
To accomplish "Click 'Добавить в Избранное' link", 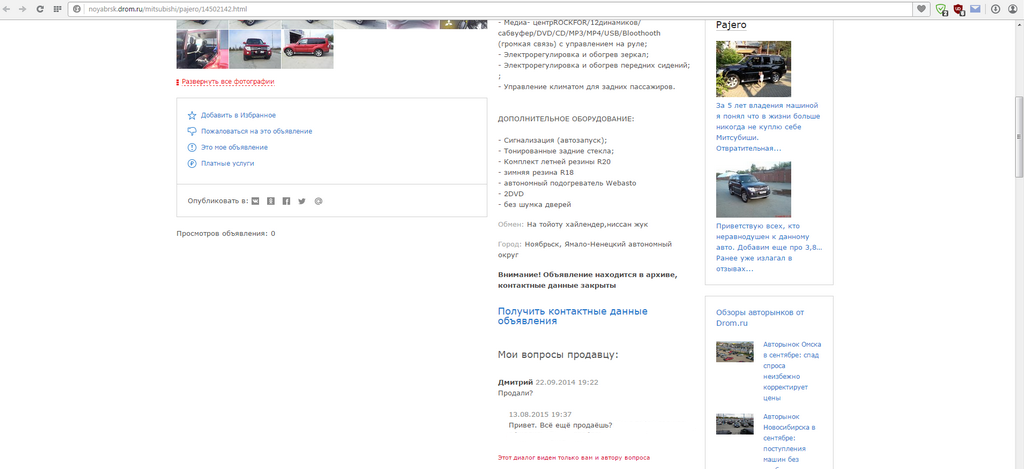I will (238, 115).
